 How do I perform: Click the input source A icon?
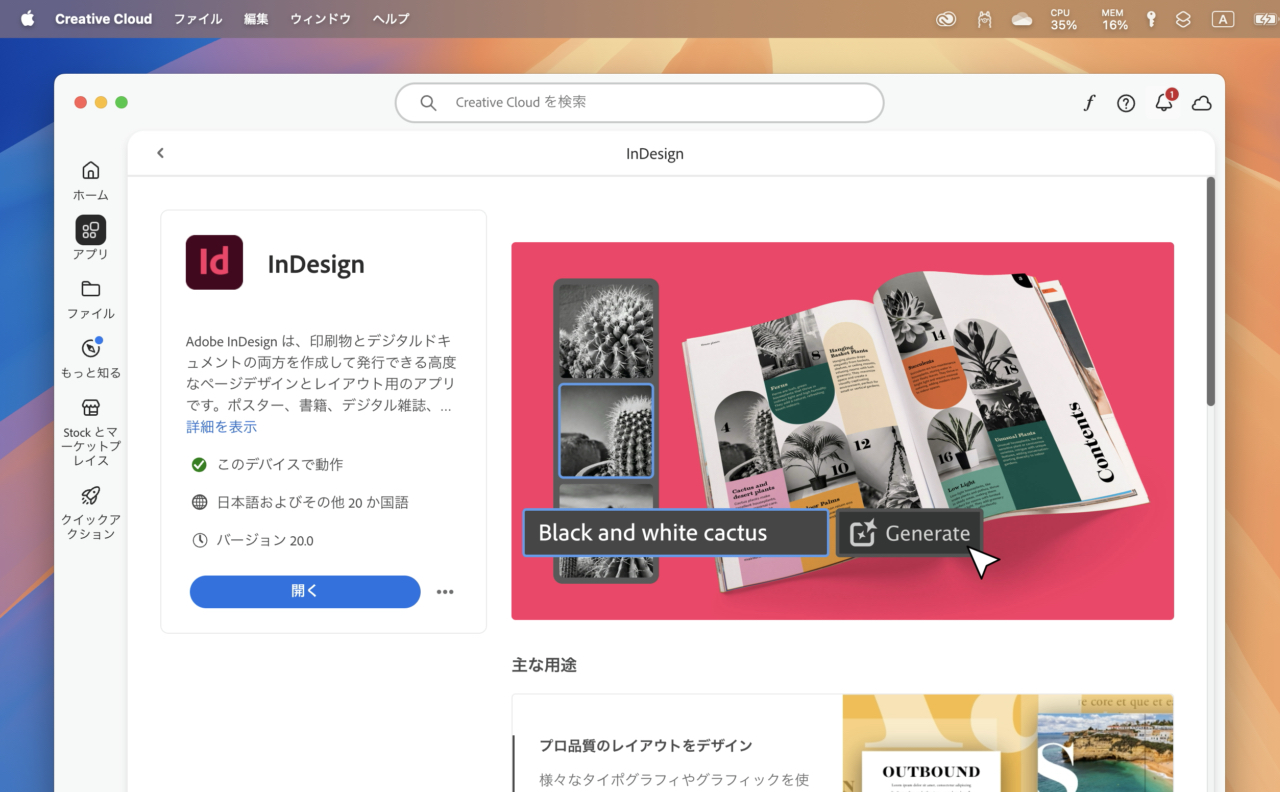point(1222,19)
